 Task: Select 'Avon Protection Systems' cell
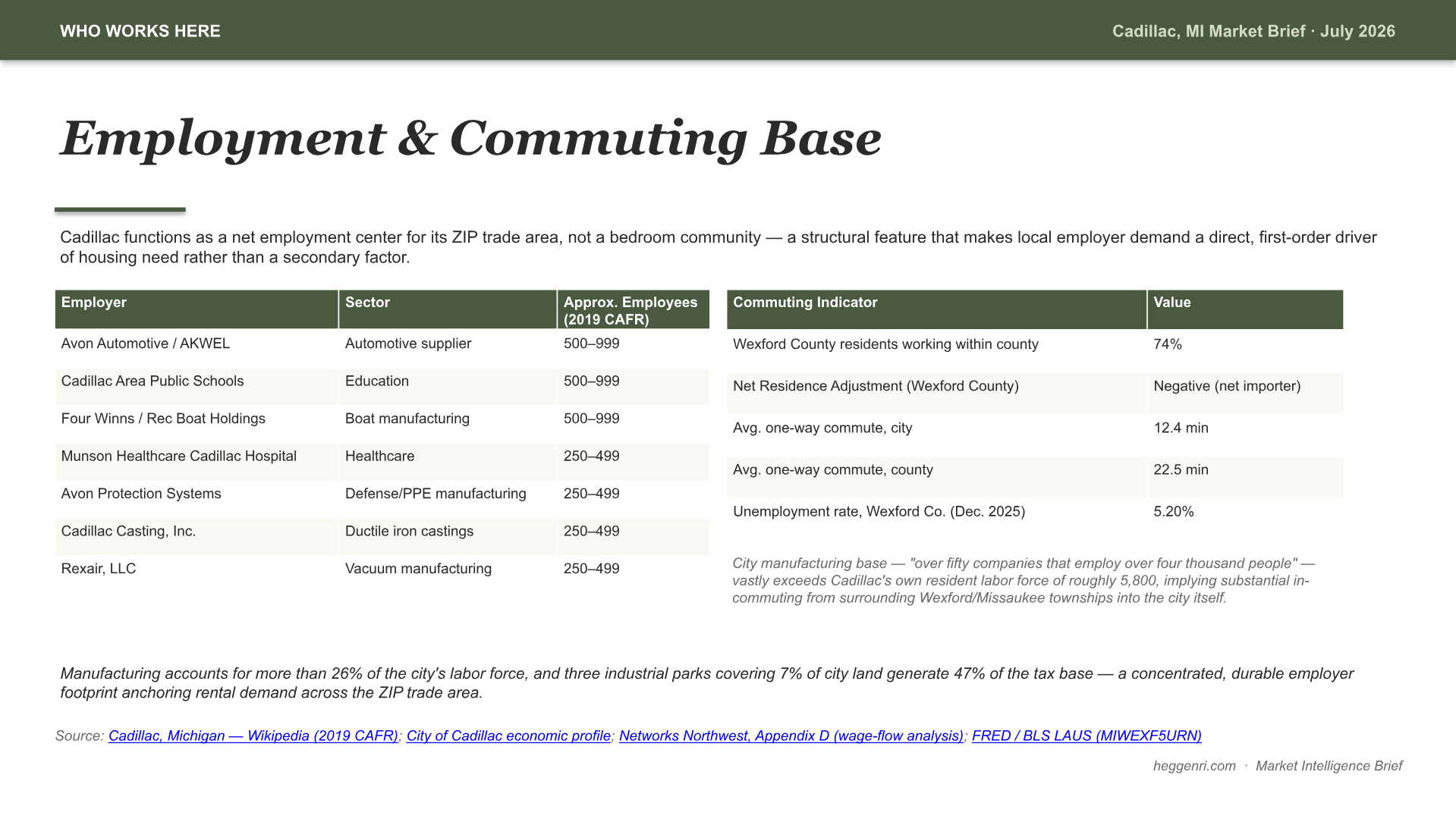click(x=197, y=498)
